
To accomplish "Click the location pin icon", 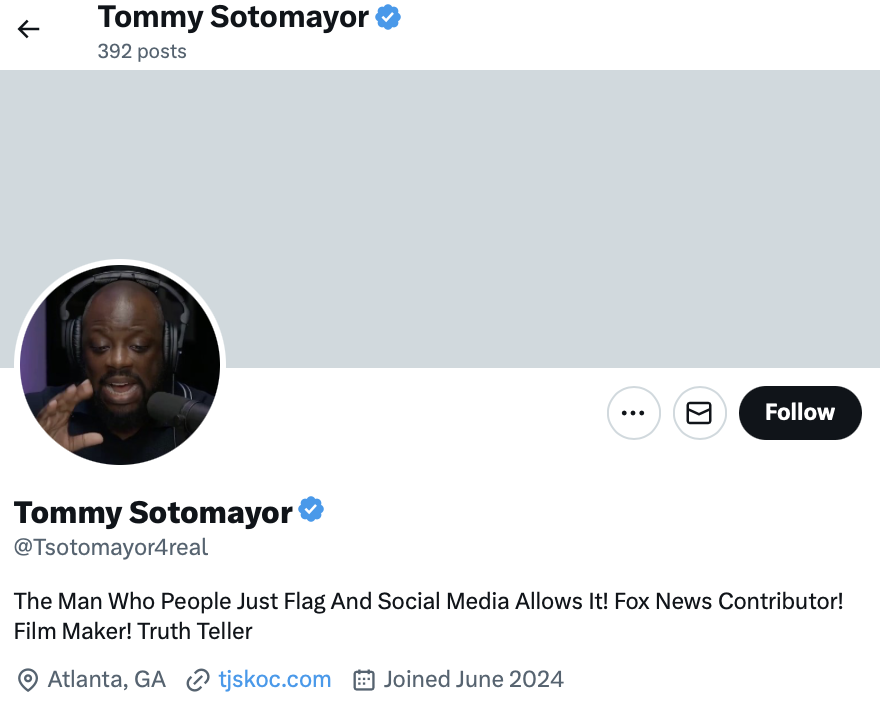I will pos(28,680).
